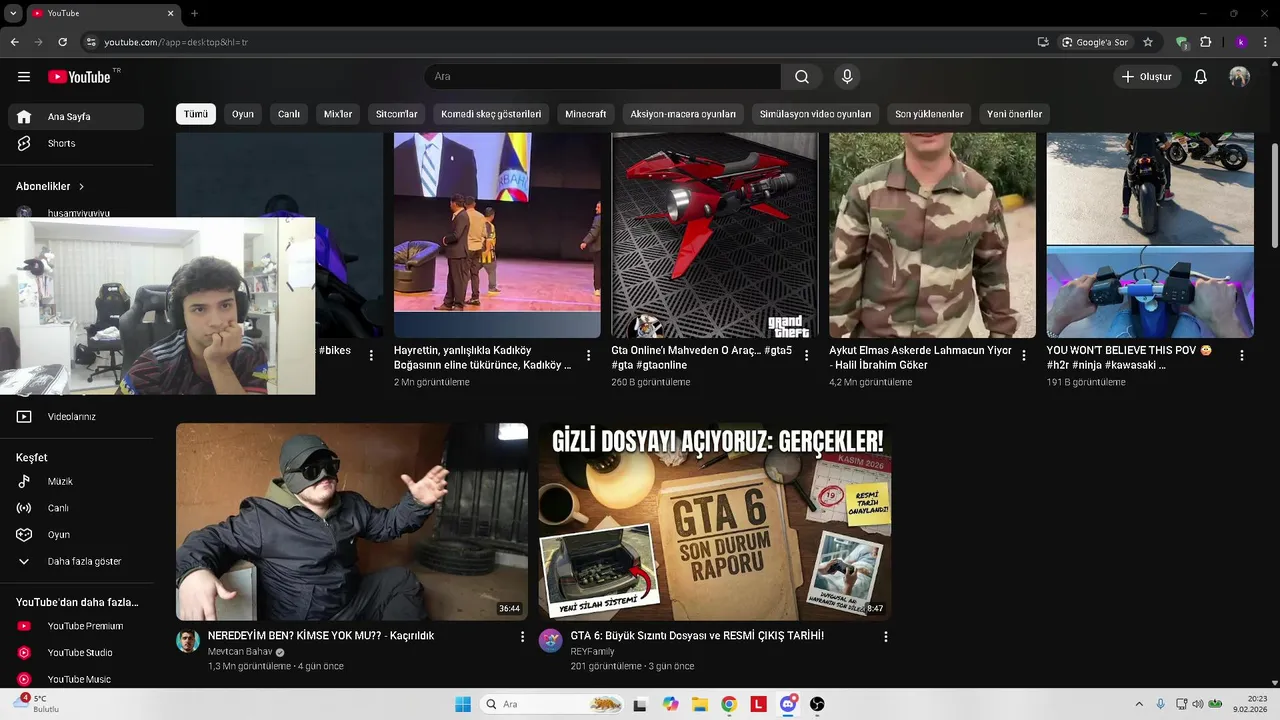The height and width of the screenshot is (720, 1280).
Task: Bookmark this page with star icon
Action: point(1148,42)
